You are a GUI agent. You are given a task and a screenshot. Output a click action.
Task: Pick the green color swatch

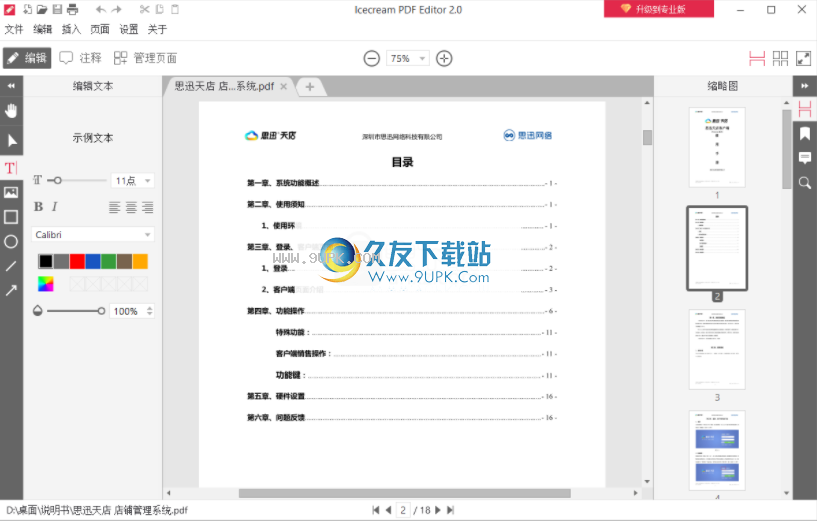[108, 261]
